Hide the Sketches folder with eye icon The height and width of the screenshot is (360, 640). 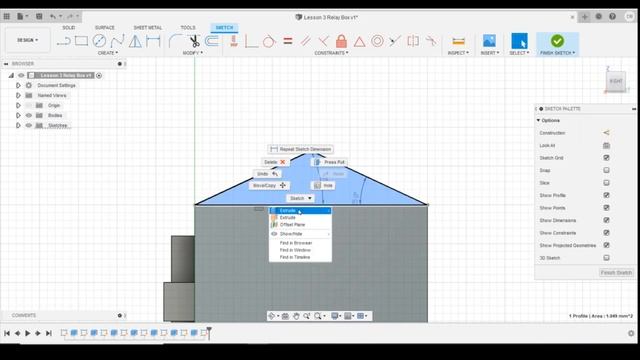pyautogui.click(x=29, y=125)
